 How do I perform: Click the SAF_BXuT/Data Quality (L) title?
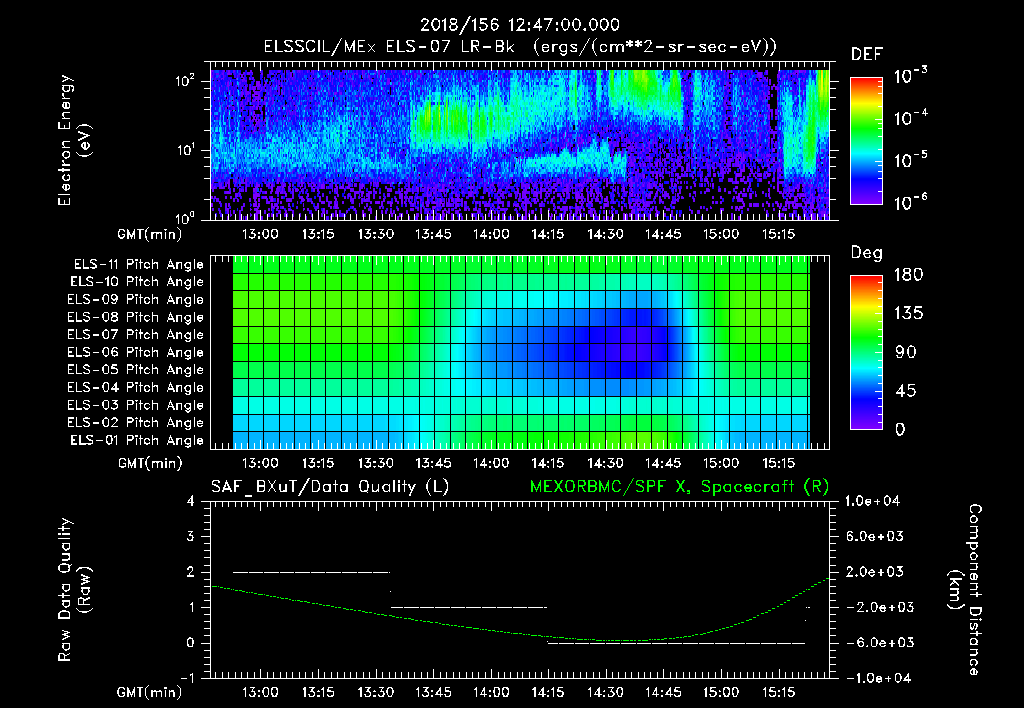tap(330, 487)
